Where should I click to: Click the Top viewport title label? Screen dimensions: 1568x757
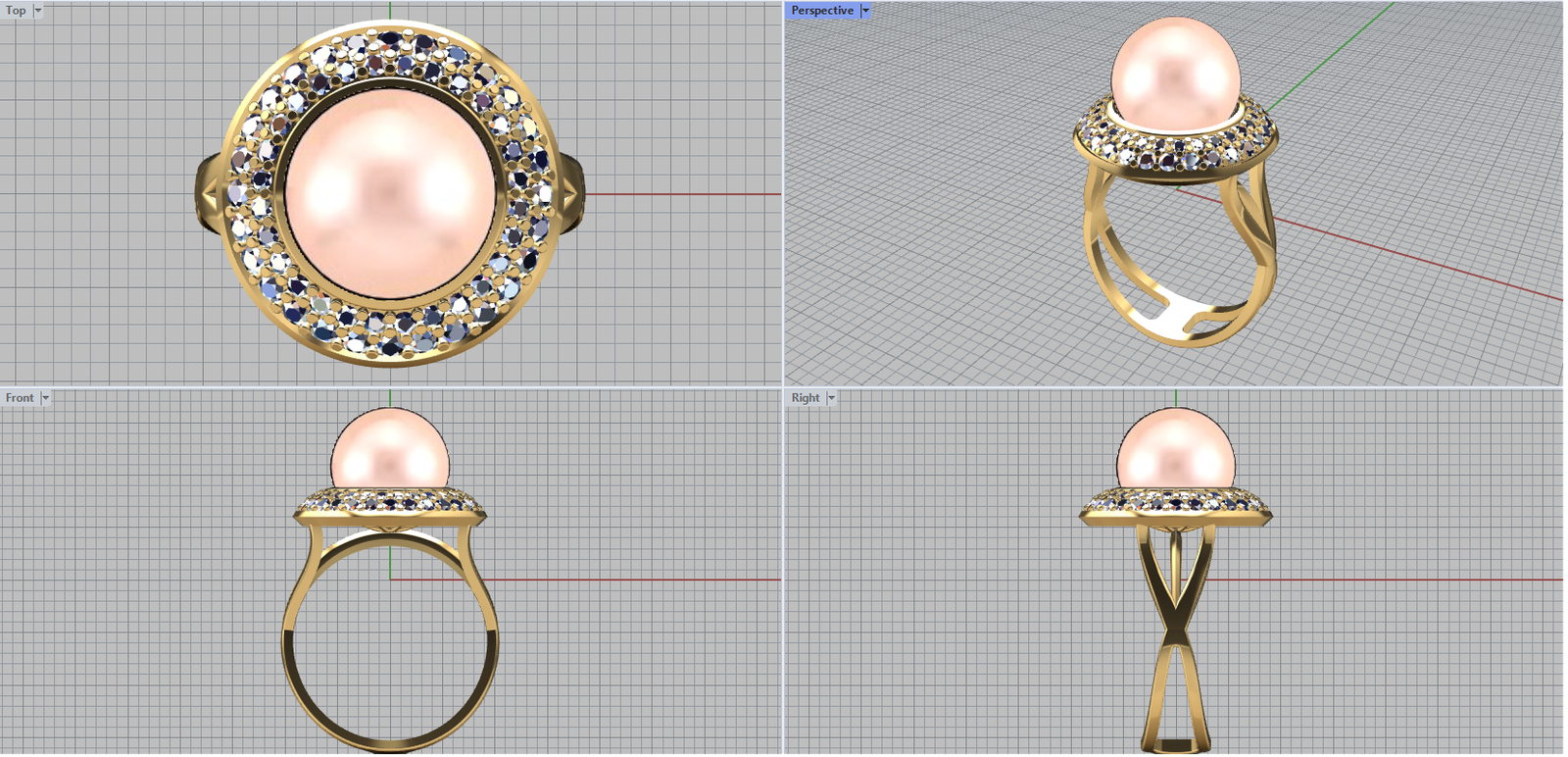(16, 11)
